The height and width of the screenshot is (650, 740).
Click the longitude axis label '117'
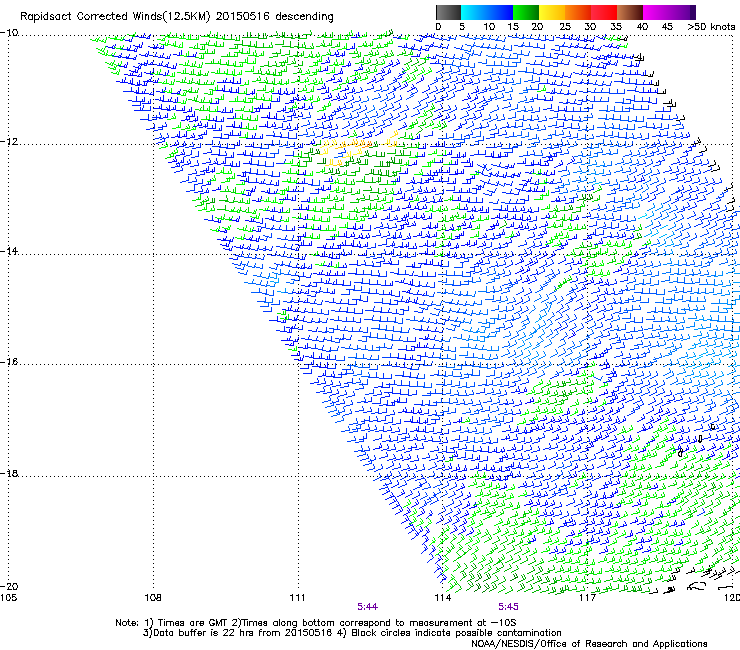(587, 598)
